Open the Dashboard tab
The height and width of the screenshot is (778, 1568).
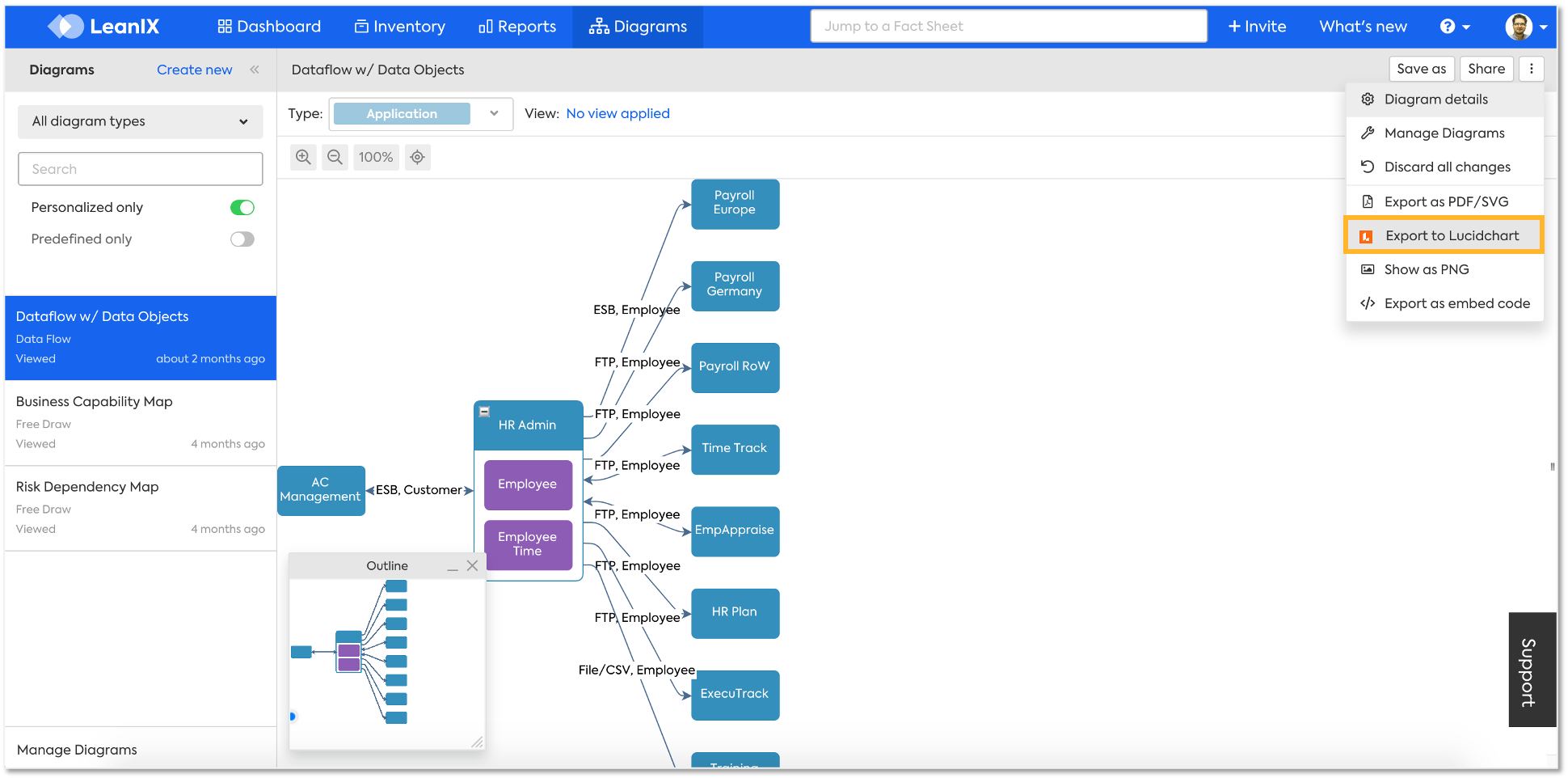[x=269, y=27]
